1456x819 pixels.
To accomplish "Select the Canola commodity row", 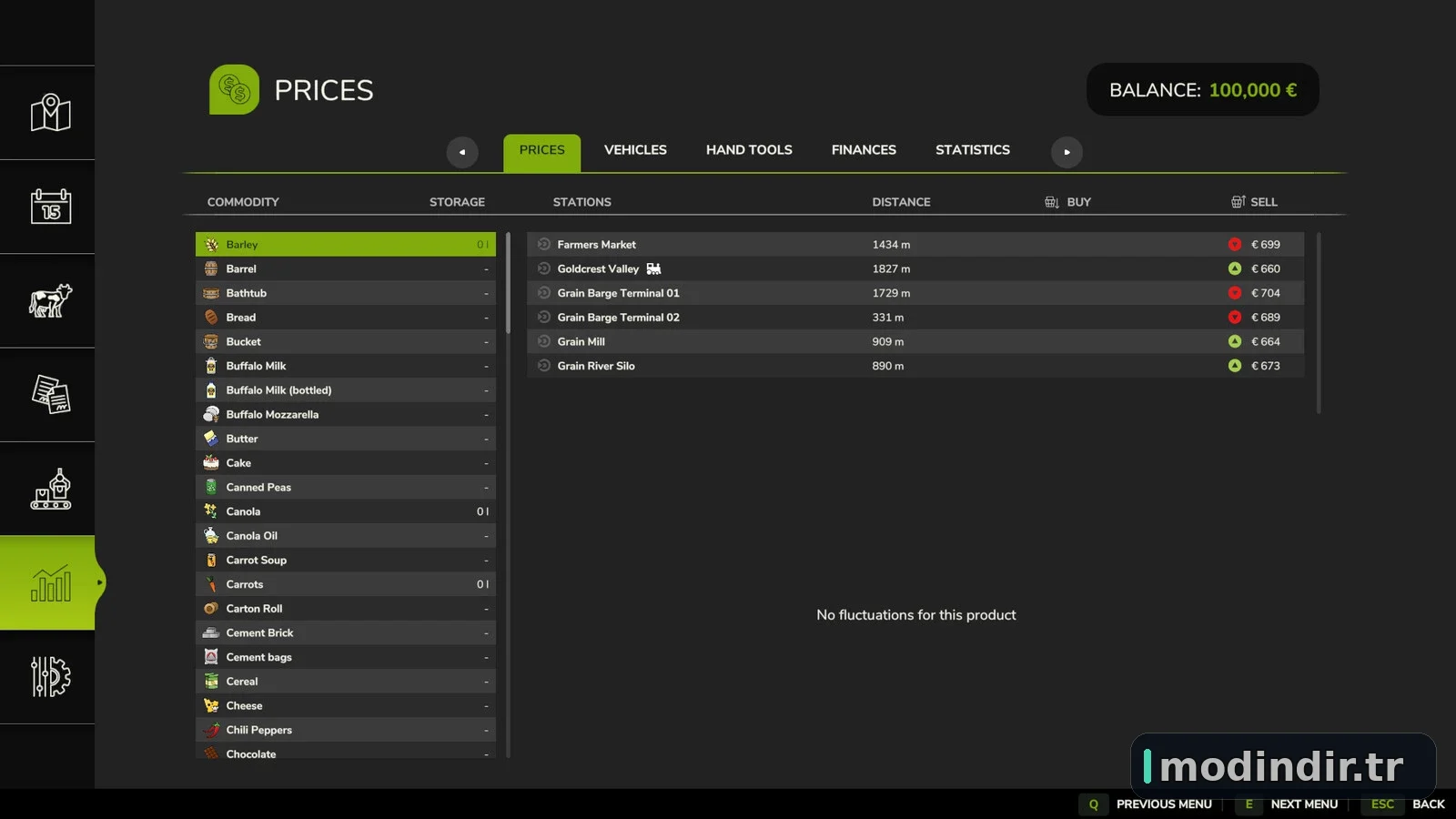I will [x=346, y=511].
